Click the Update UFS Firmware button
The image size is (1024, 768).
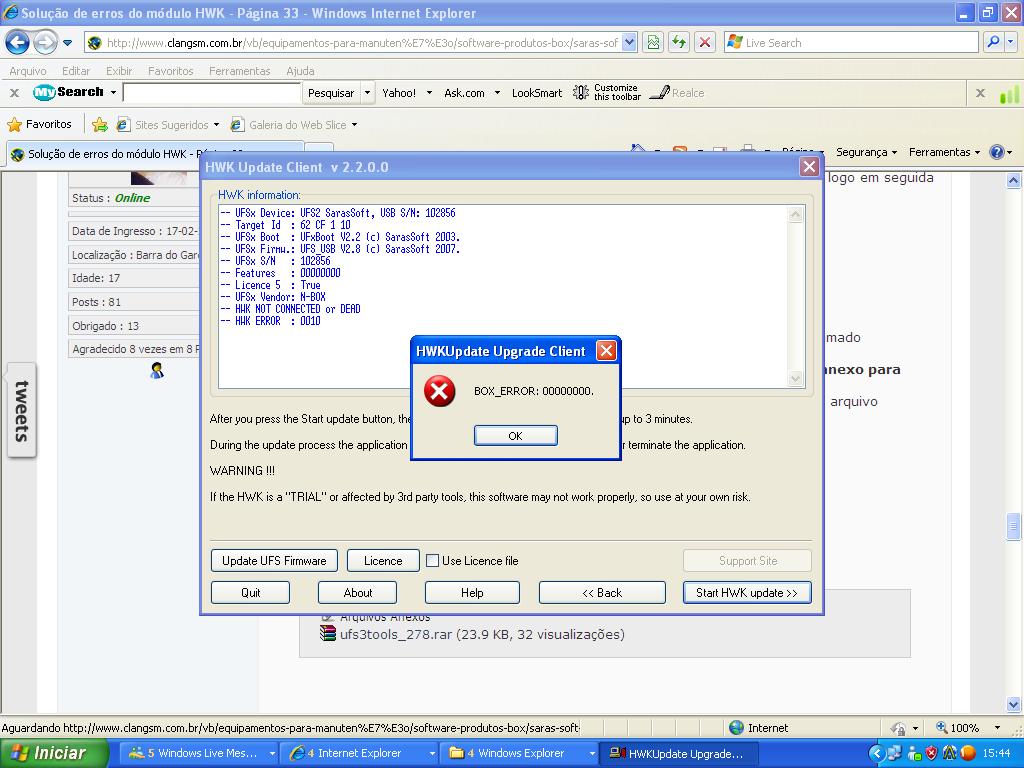[x=274, y=560]
